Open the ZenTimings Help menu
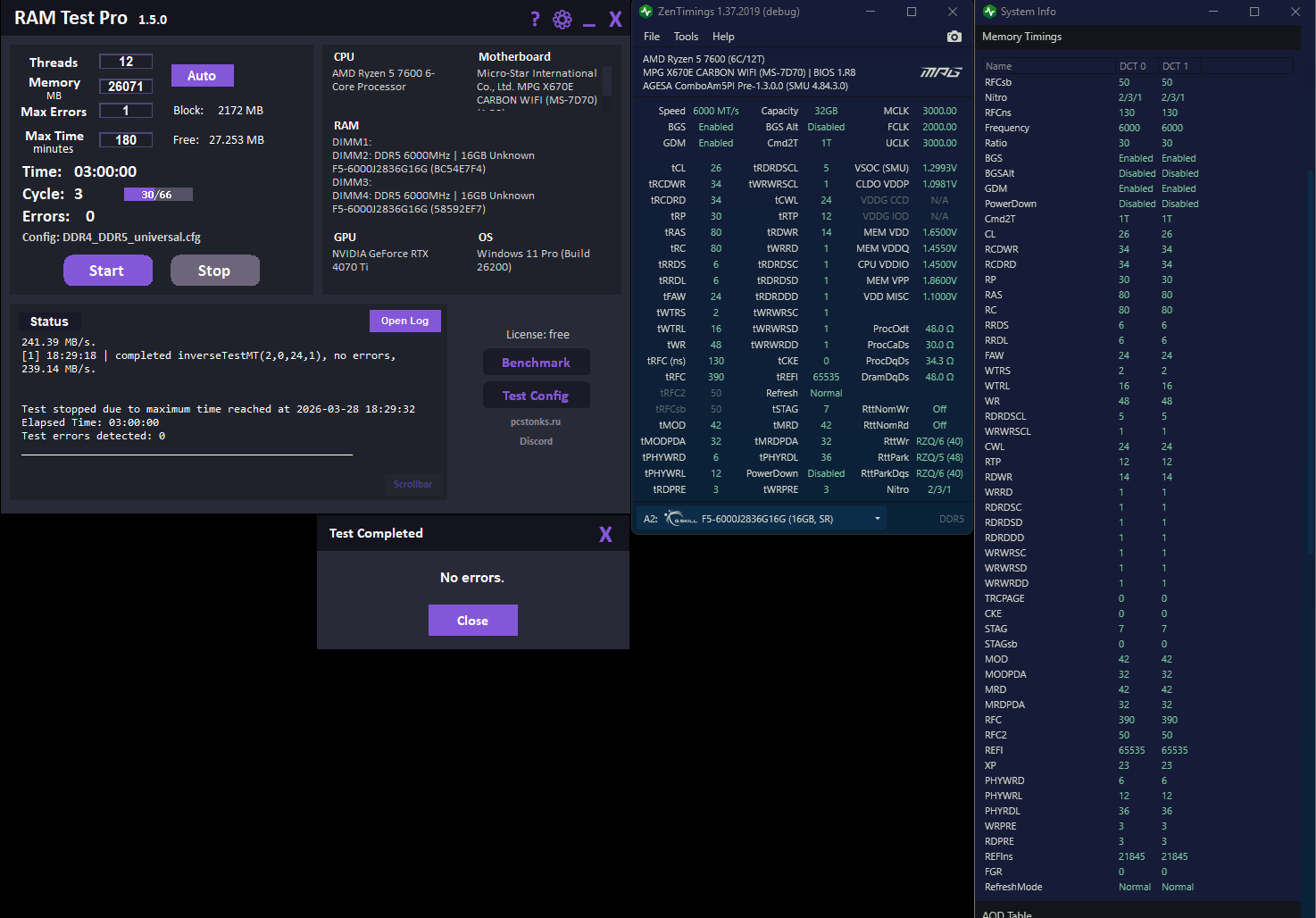The width and height of the screenshot is (1316, 918). (723, 37)
